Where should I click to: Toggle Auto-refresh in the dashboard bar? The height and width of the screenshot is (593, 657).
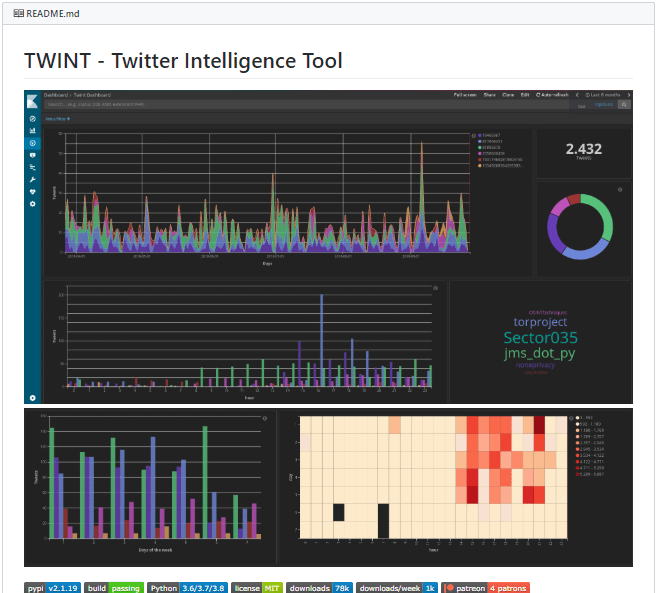(554, 95)
